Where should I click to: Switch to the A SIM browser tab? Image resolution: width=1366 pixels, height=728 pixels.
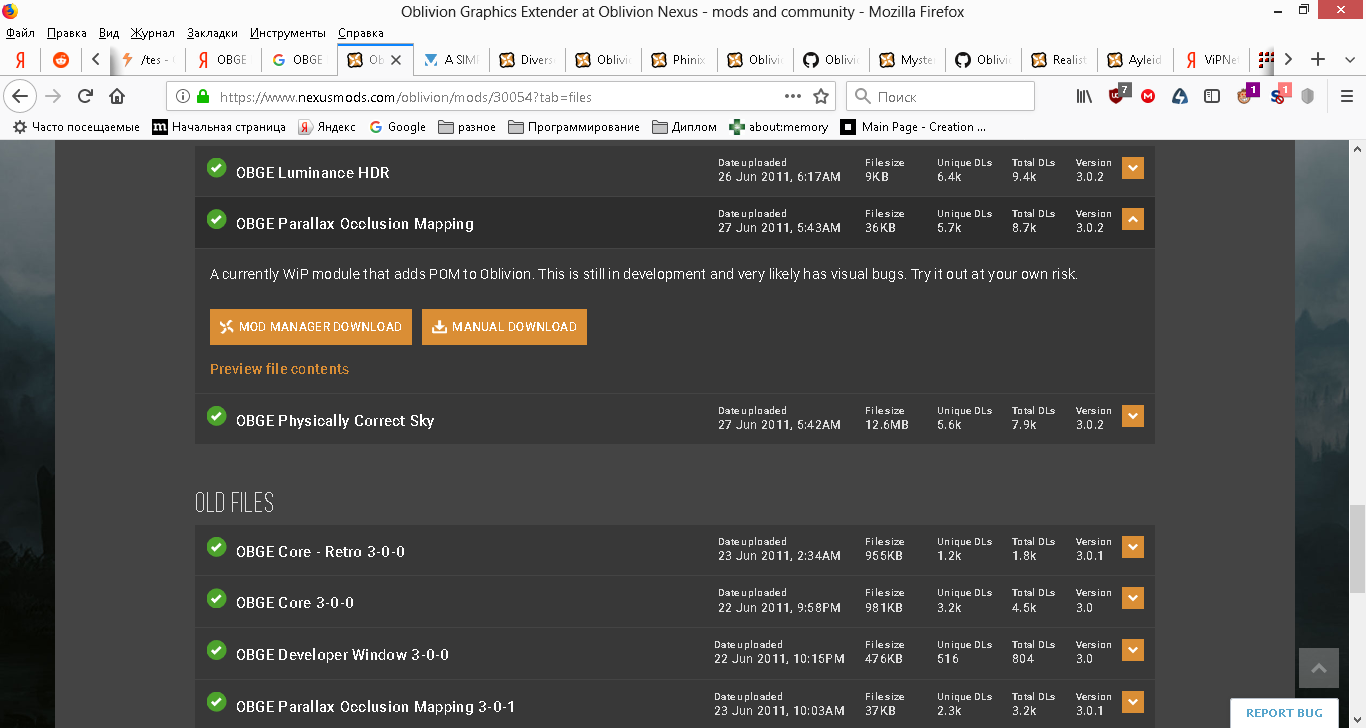(451, 60)
